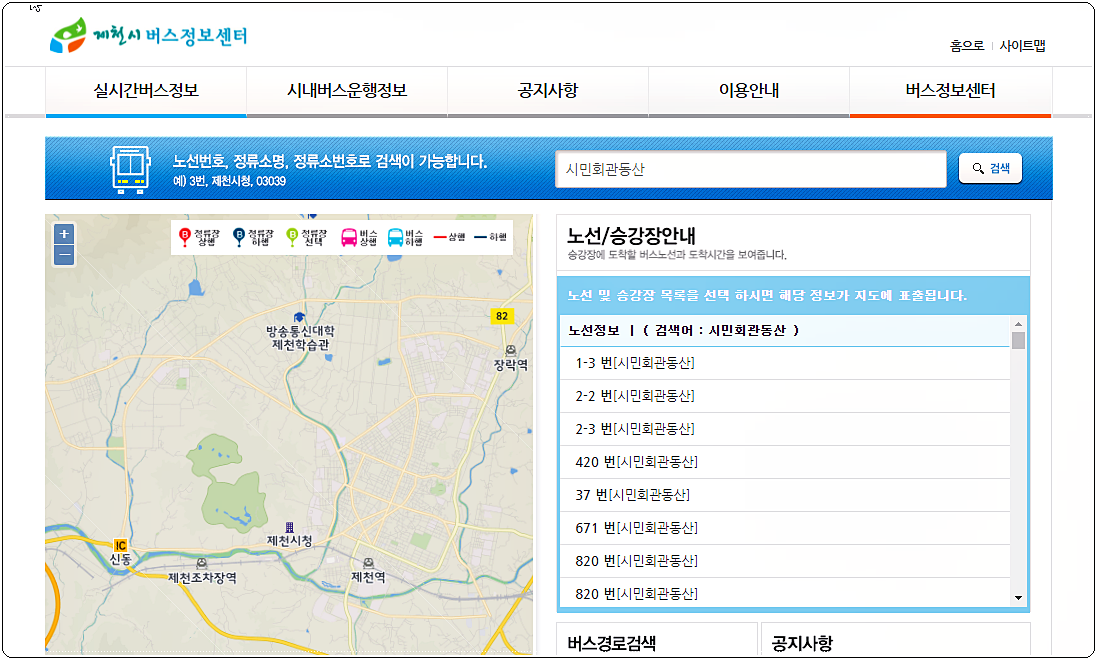Go to 홈으로 link
The width and height of the screenshot is (1097, 660).
click(966, 46)
